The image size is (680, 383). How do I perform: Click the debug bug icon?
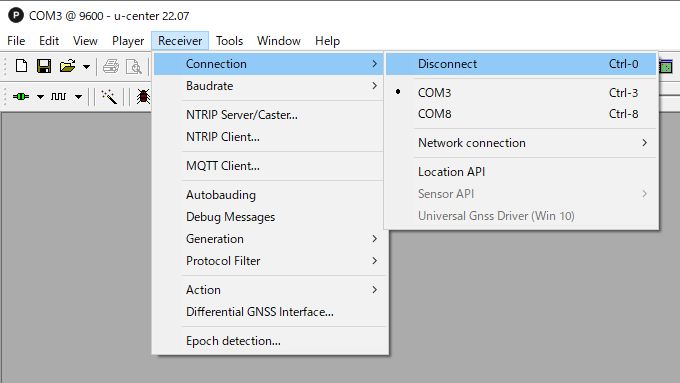tap(143, 96)
